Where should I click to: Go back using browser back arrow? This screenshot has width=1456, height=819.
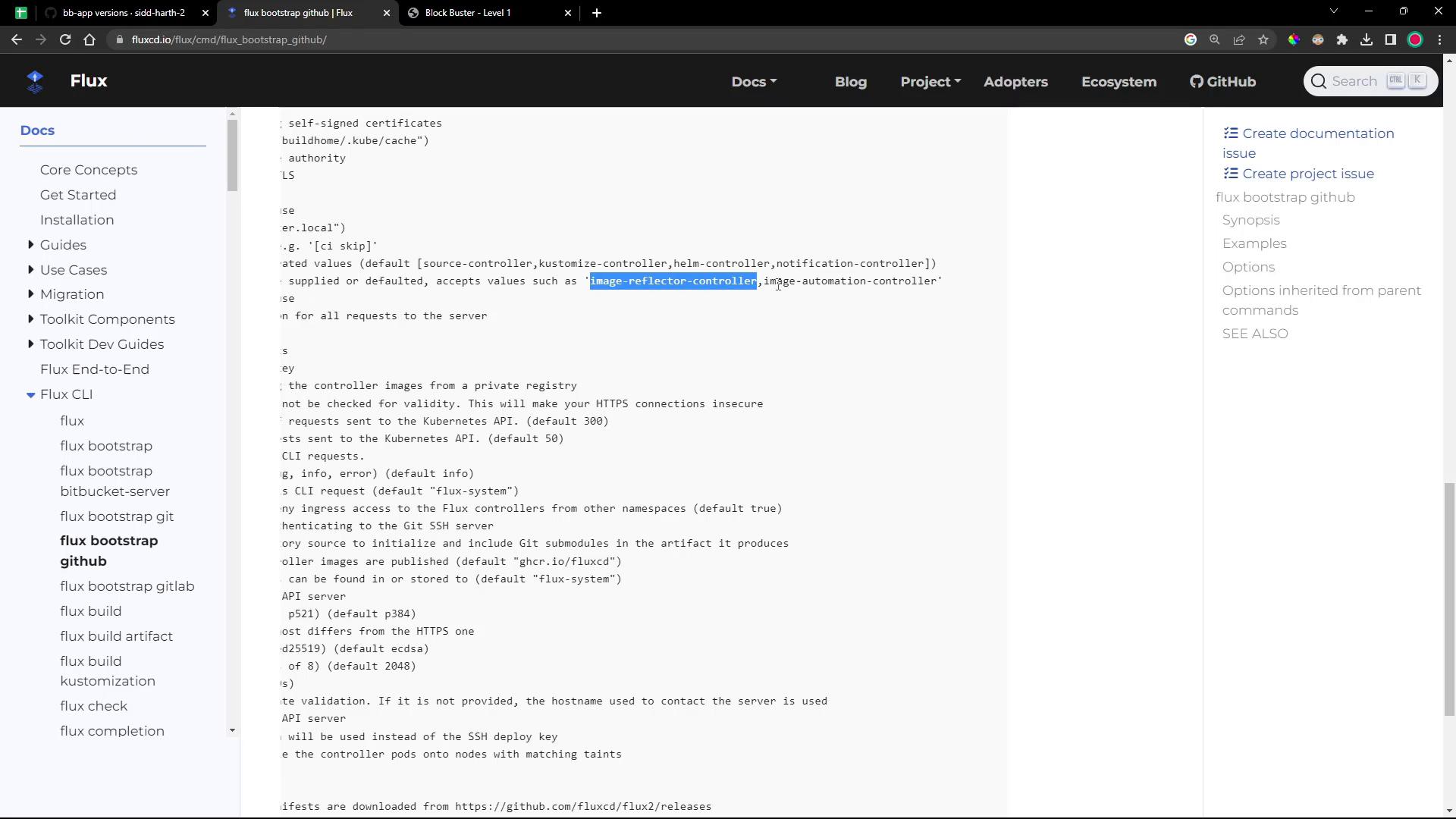click(x=16, y=39)
